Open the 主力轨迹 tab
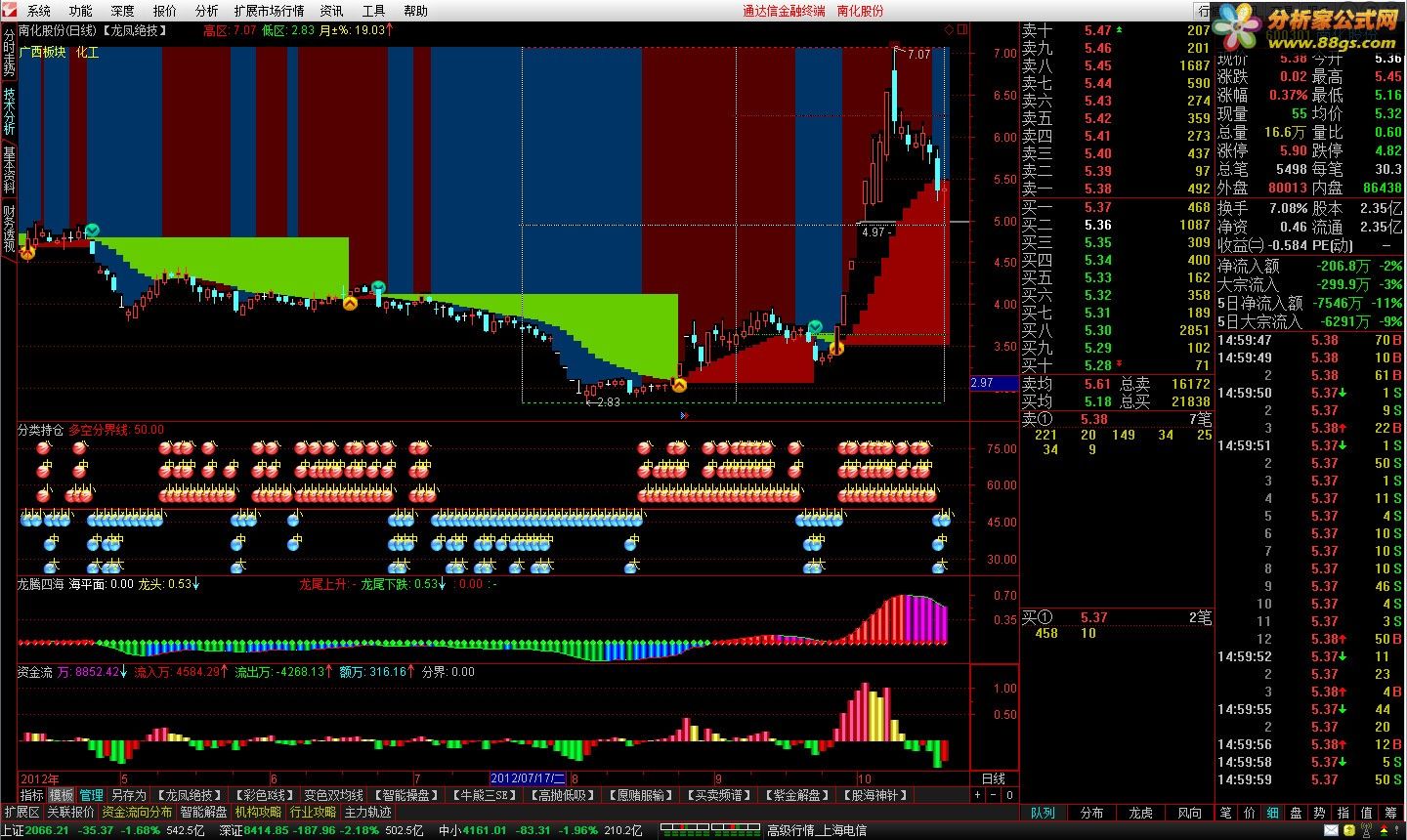 pyautogui.click(x=367, y=813)
